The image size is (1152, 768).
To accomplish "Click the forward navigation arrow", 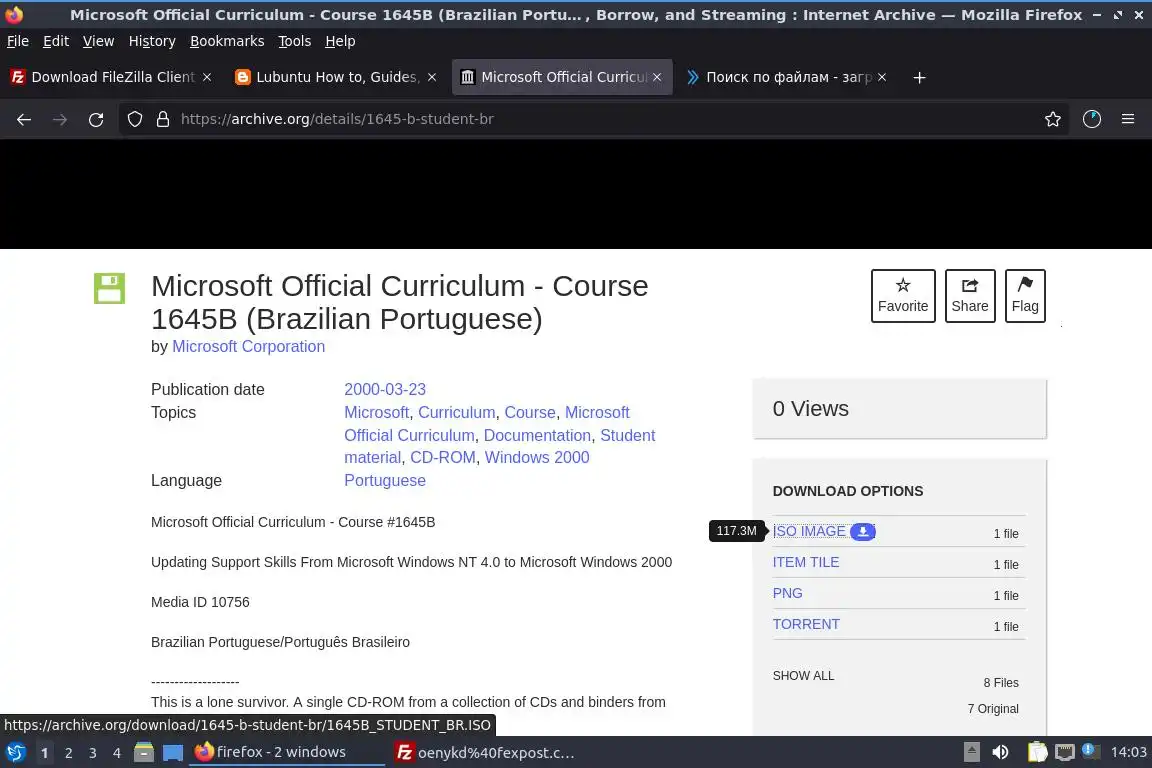I will (x=60, y=119).
